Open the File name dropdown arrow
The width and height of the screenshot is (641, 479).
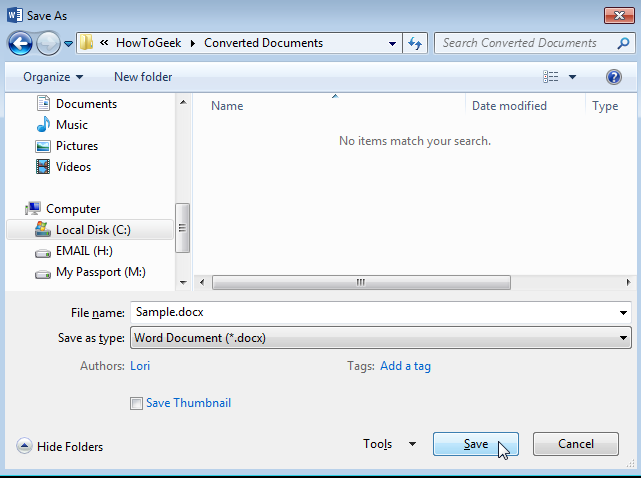(624, 313)
